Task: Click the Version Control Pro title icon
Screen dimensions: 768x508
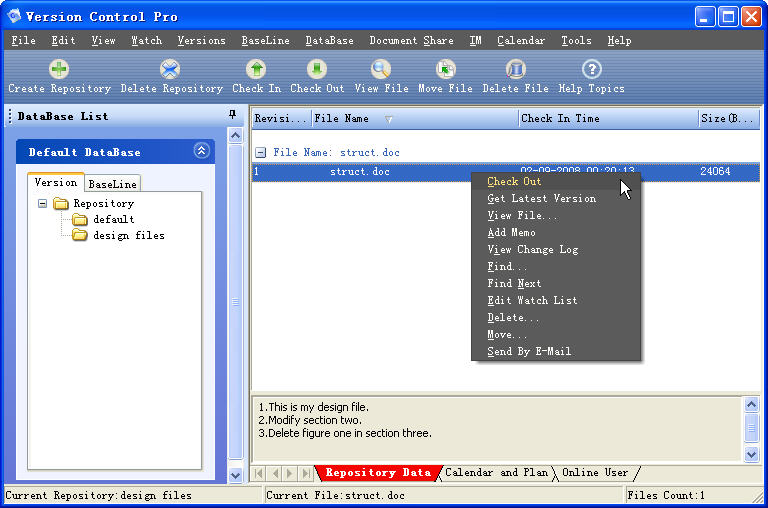Action: pyautogui.click(x=14, y=16)
